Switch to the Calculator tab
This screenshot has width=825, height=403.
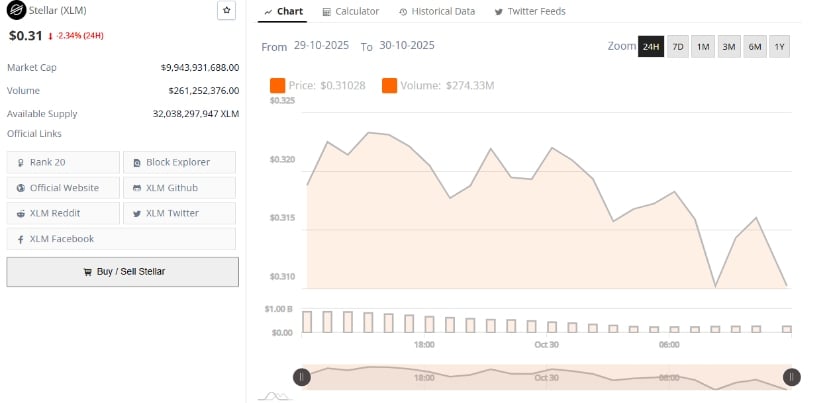click(x=350, y=11)
